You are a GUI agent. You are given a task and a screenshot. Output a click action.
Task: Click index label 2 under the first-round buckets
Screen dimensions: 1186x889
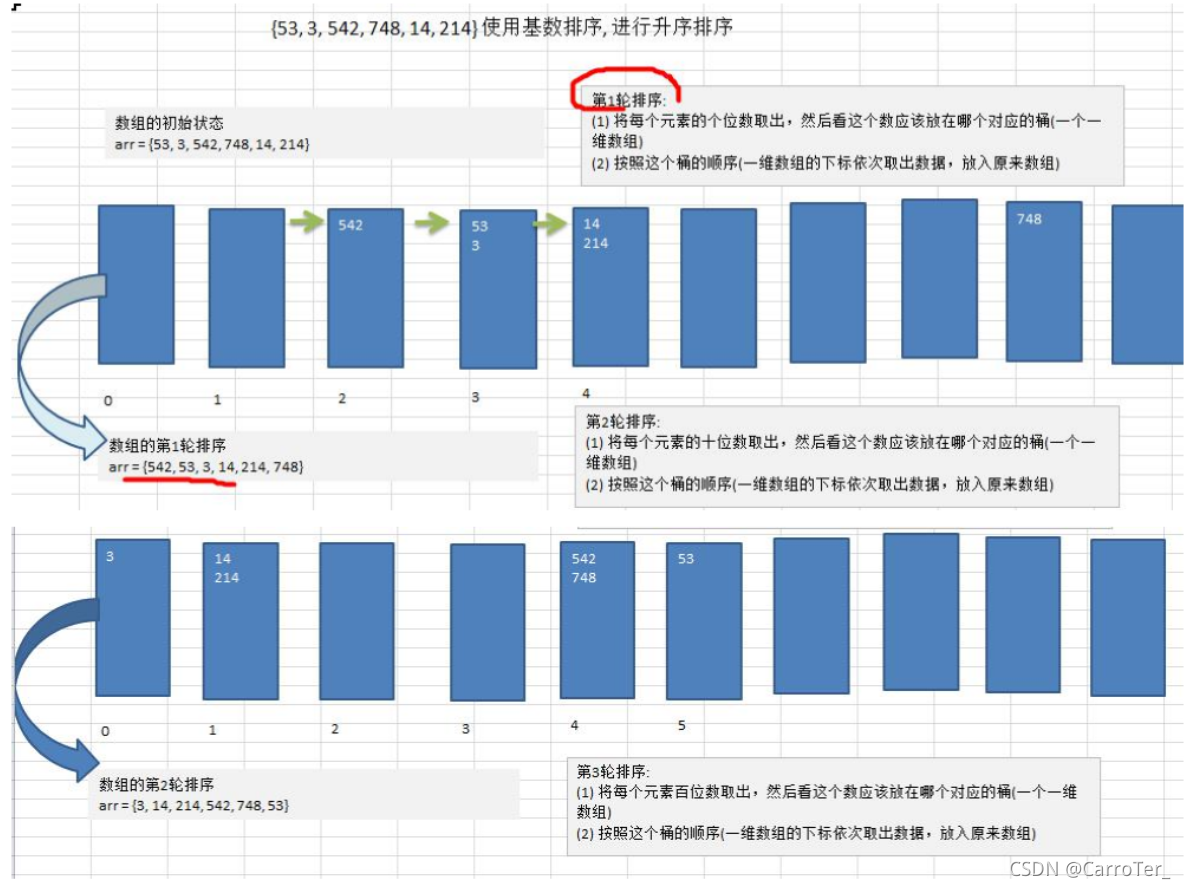coord(342,397)
